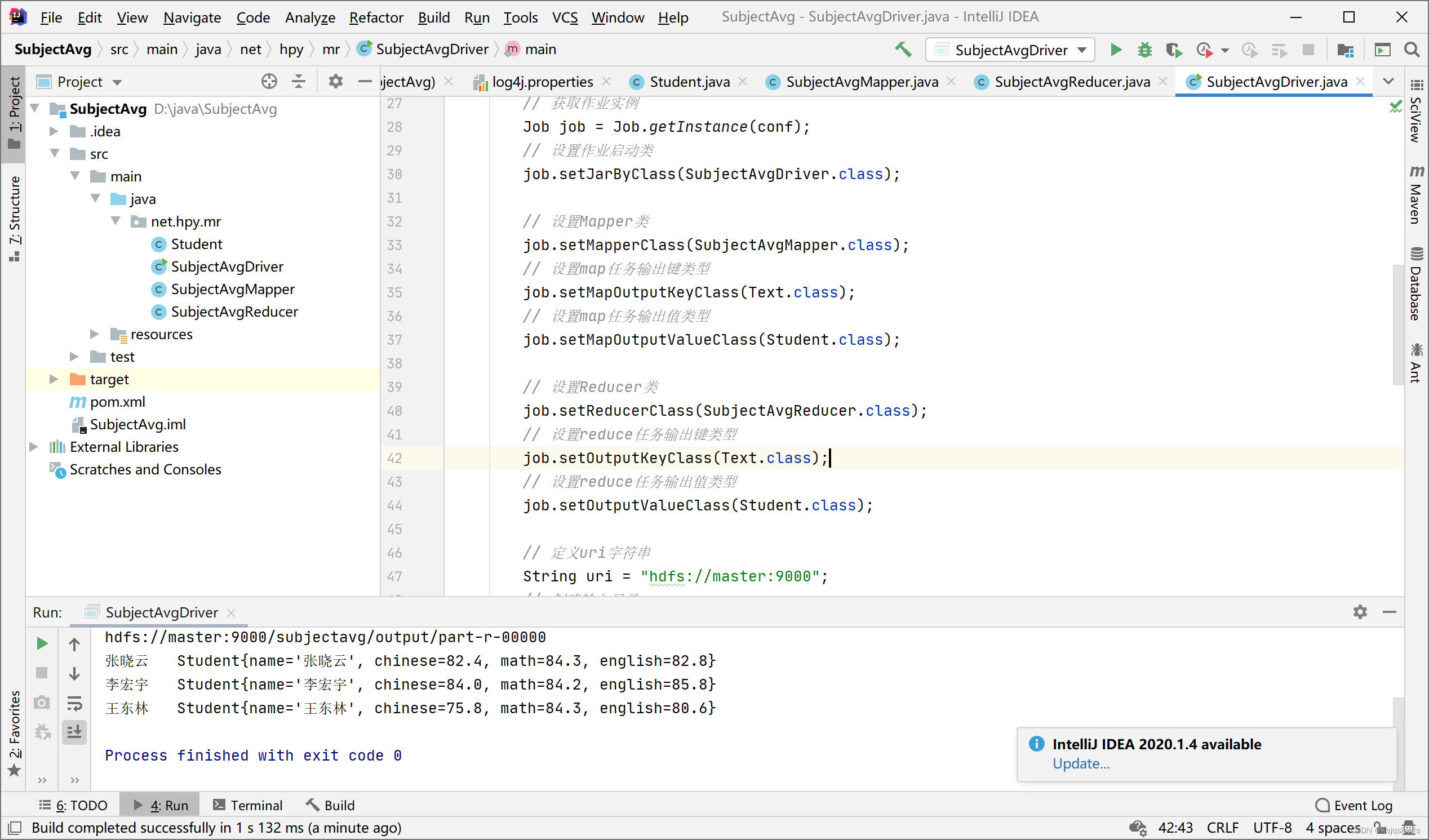Collapse all in Project panel
This screenshot has width=1429, height=840.
point(298,82)
